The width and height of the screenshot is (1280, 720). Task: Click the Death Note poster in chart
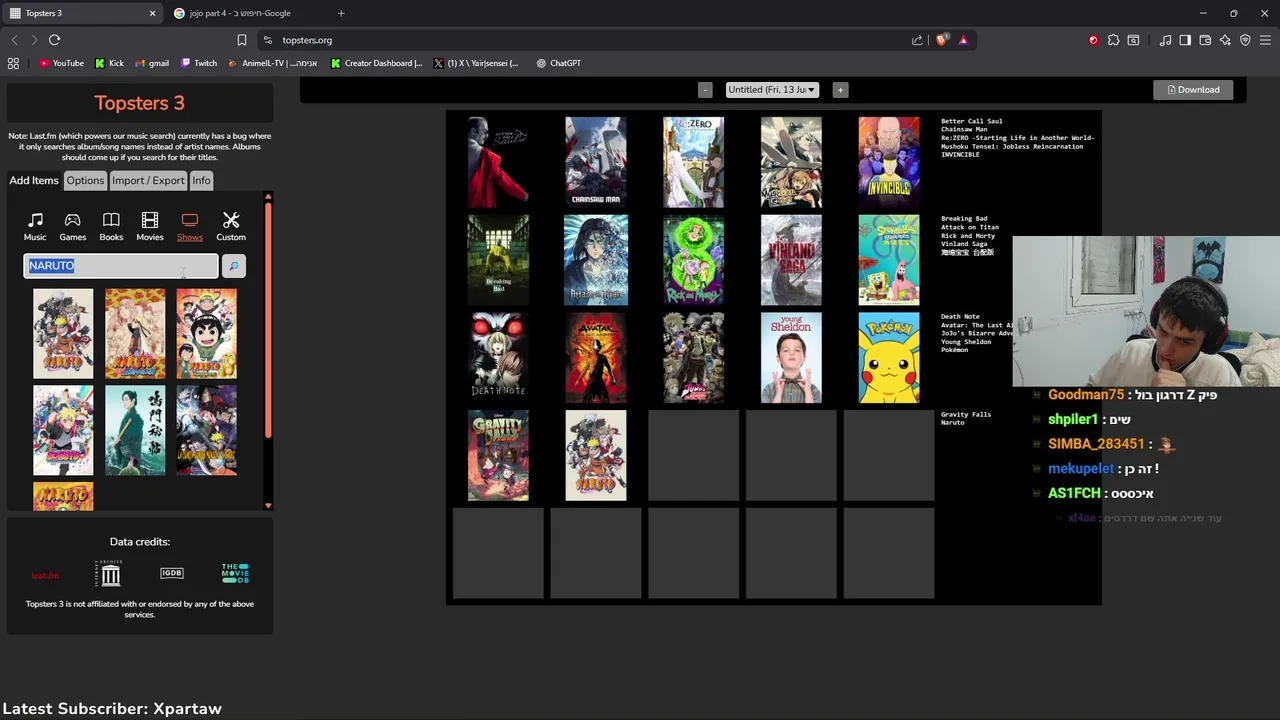(x=498, y=357)
